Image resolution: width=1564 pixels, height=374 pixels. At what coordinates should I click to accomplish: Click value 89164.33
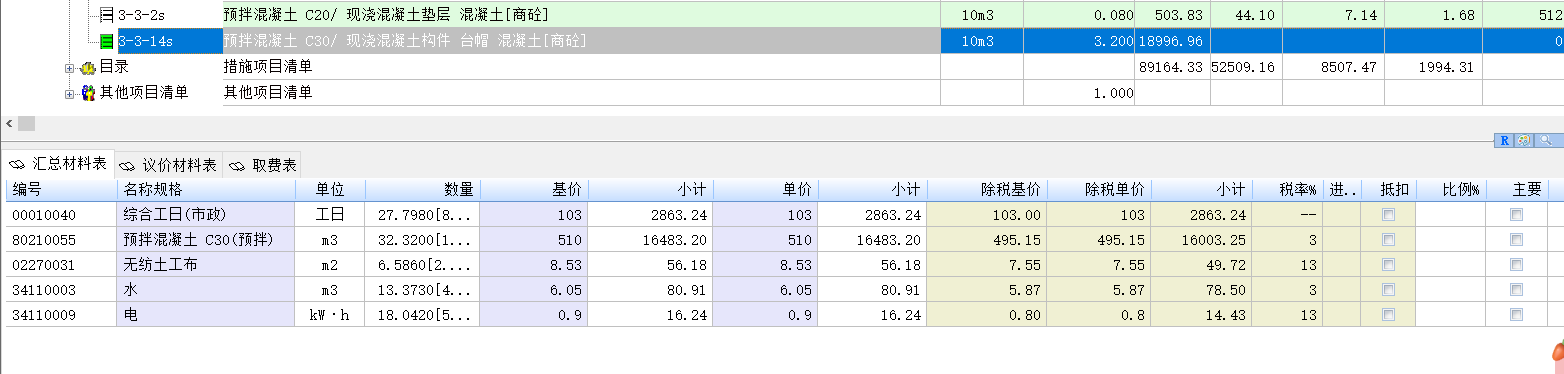tap(1170, 68)
